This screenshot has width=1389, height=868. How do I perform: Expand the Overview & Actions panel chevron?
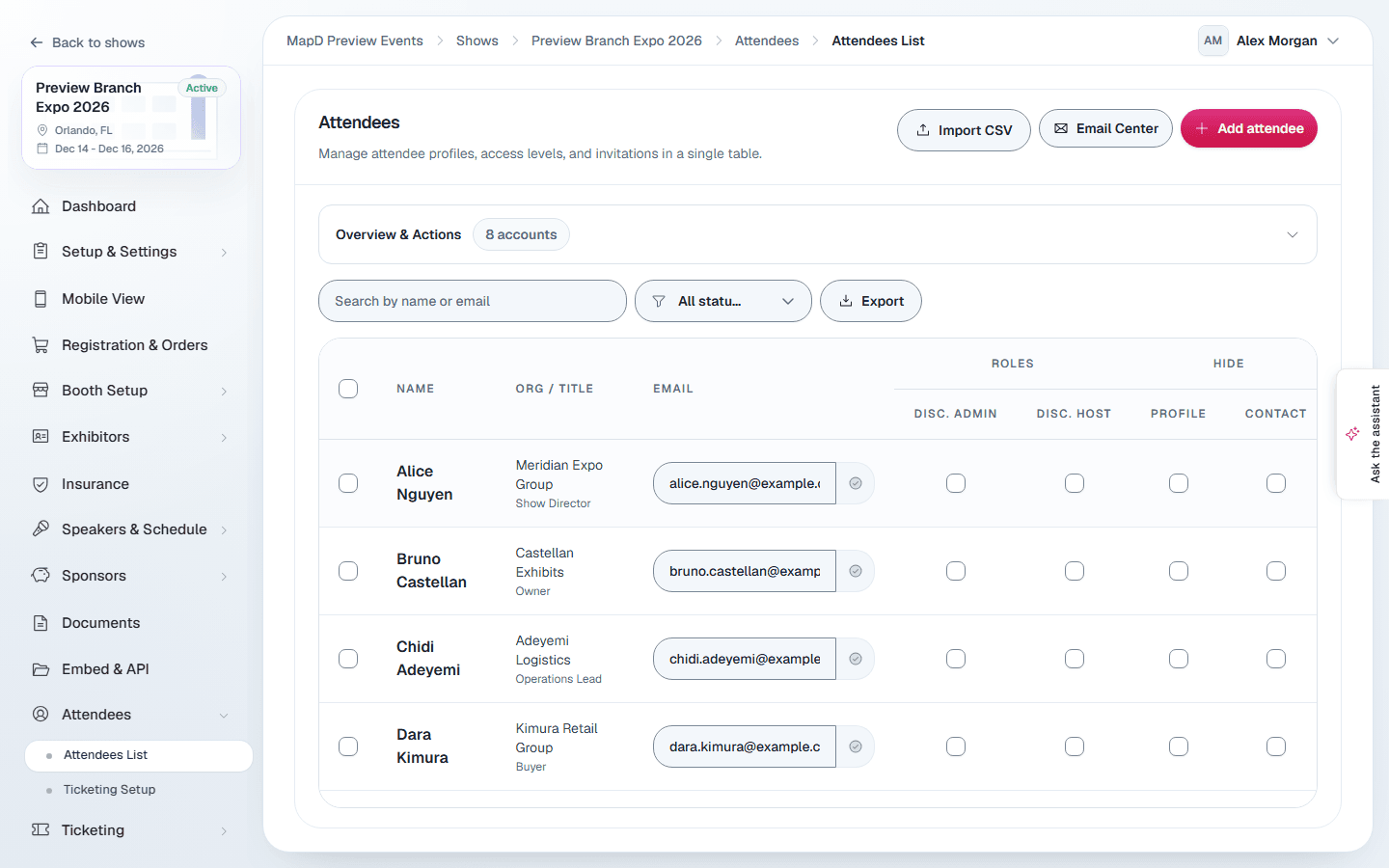[1293, 234]
